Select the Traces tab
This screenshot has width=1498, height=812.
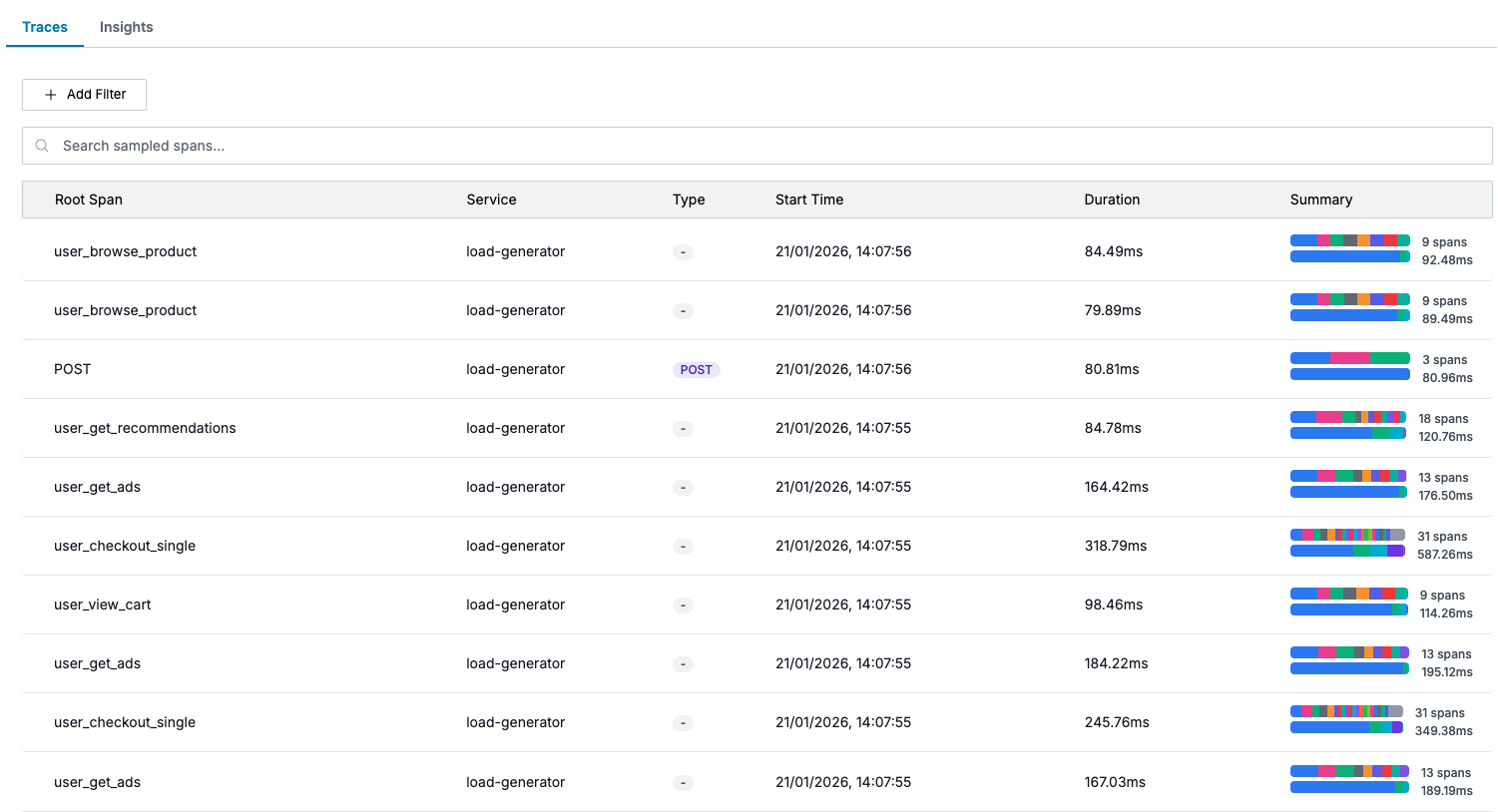(x=45, y=27)
